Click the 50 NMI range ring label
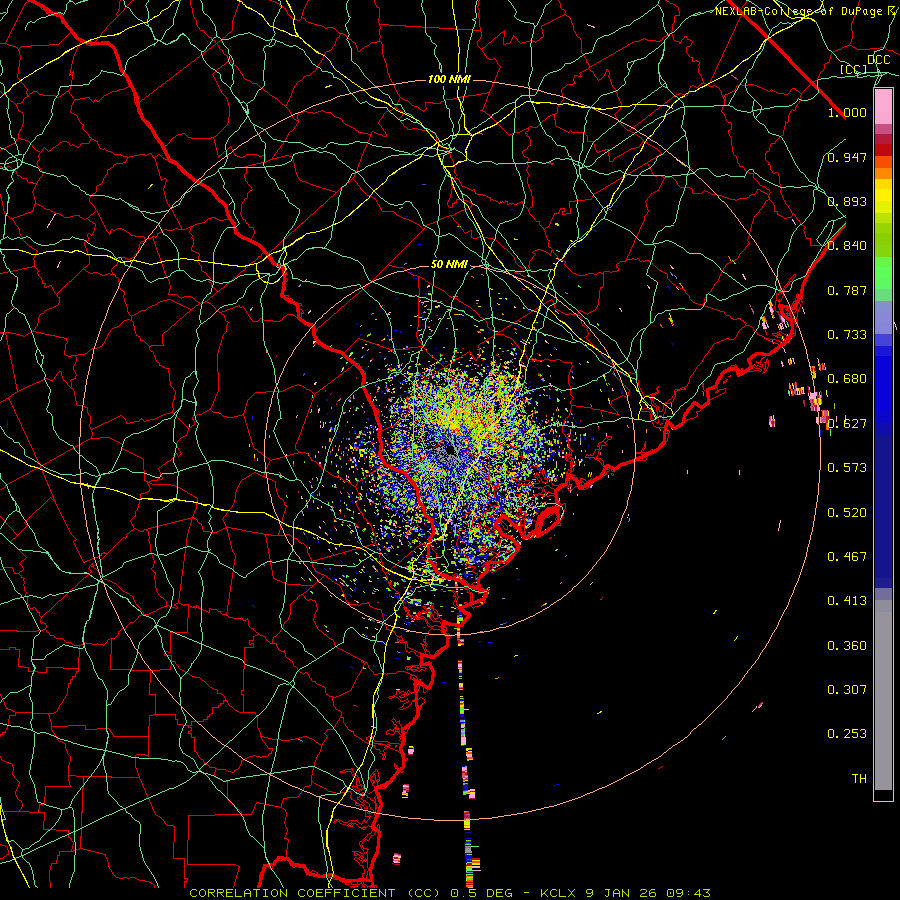 click(x=449, y=265)
